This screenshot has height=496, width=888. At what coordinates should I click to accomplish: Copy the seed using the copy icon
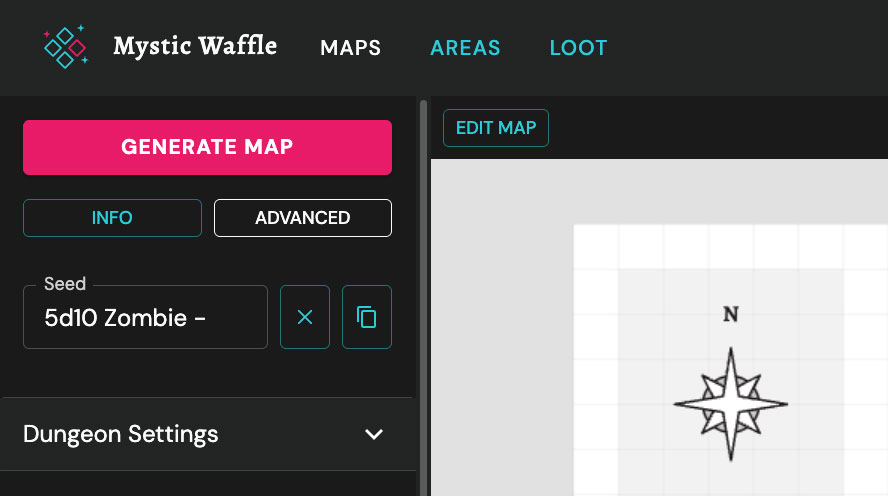point(367,317)
